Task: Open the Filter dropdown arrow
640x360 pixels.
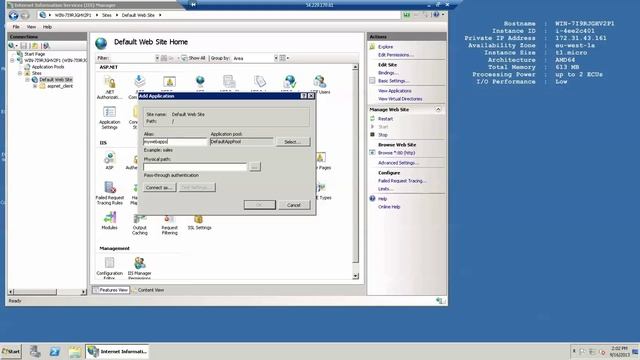Action: click(x=157, y=58)
